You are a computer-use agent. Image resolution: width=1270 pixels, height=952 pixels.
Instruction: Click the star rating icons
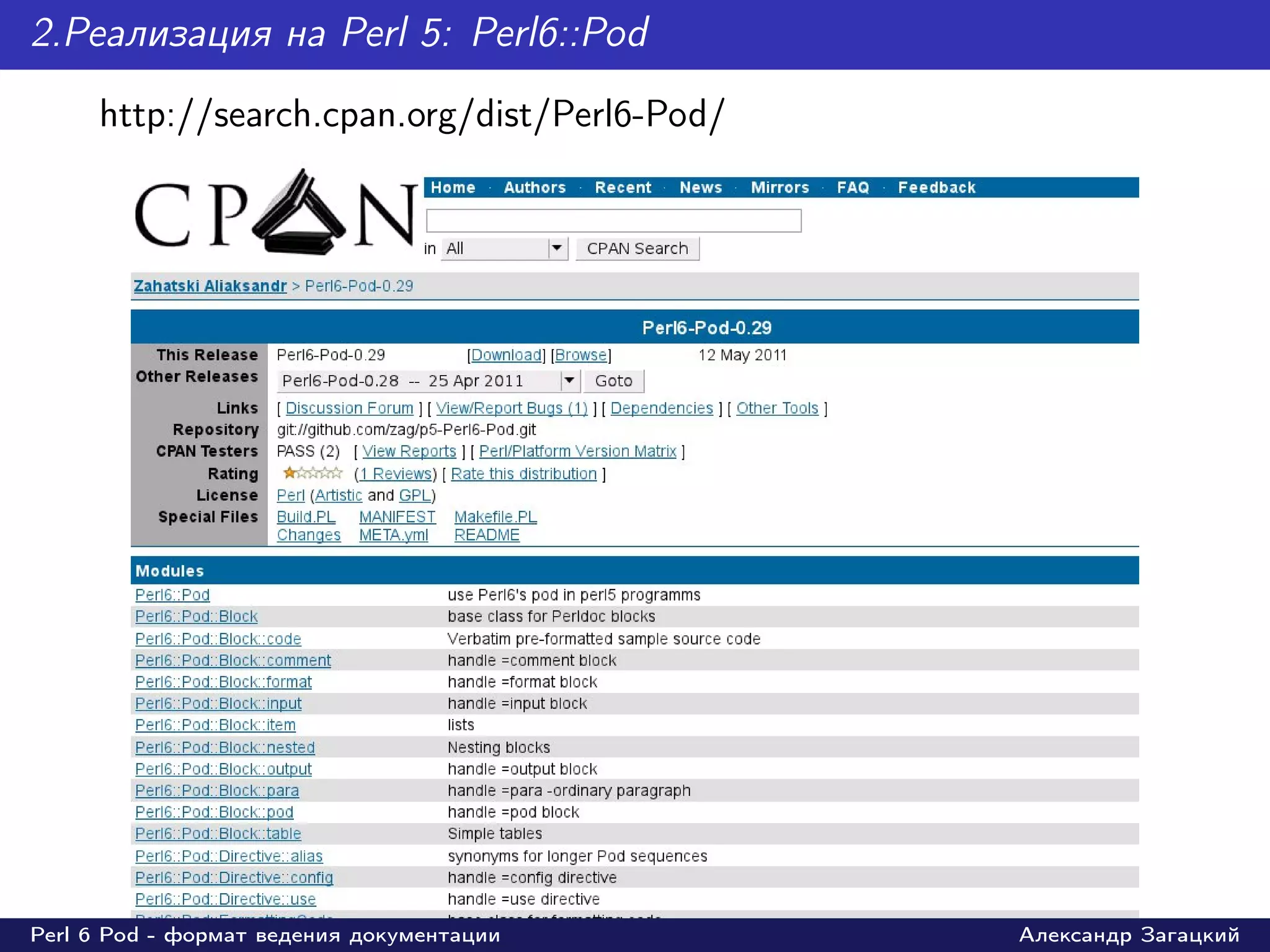coord(313,474)
